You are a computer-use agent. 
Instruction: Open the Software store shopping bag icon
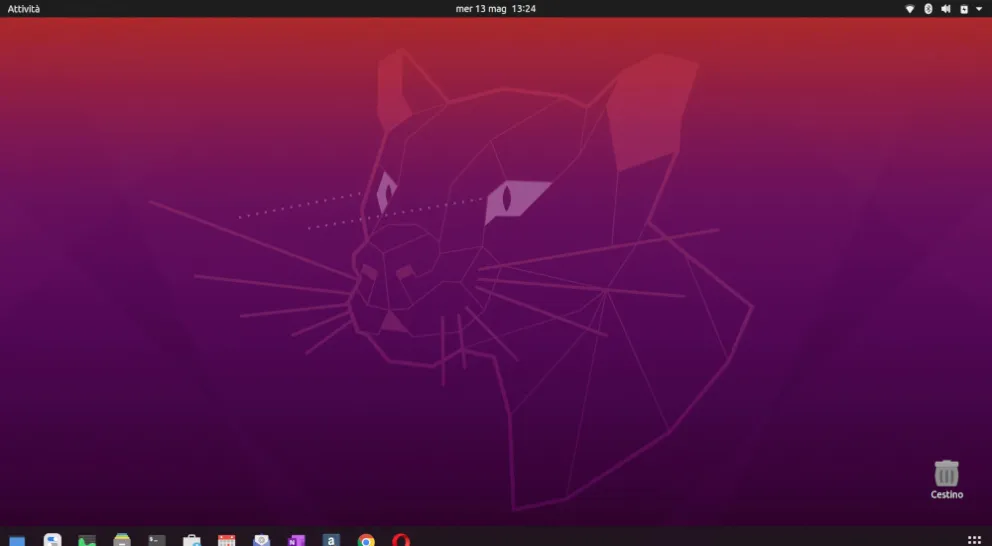(x=192, y=540)
